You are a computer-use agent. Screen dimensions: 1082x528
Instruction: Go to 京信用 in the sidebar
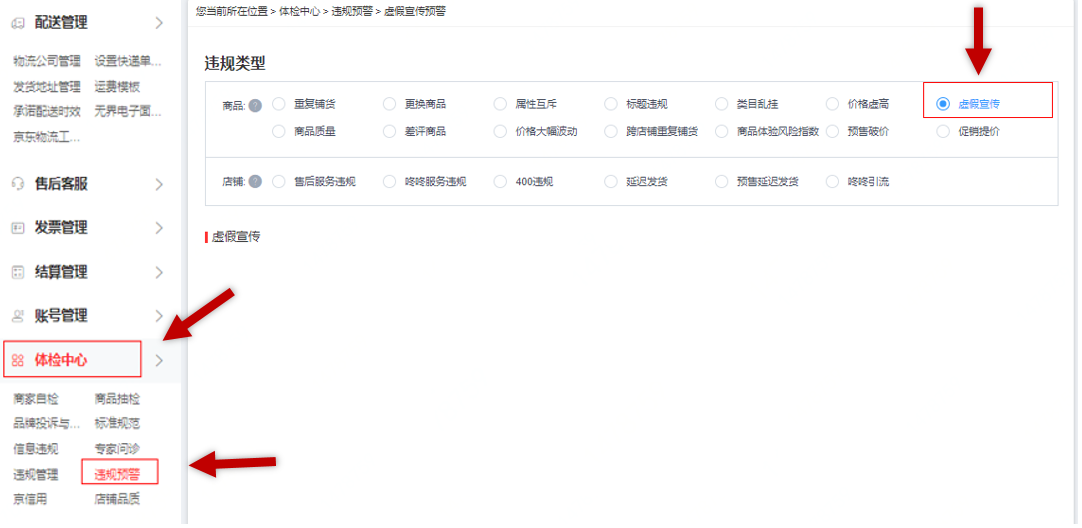click(30, 499)
